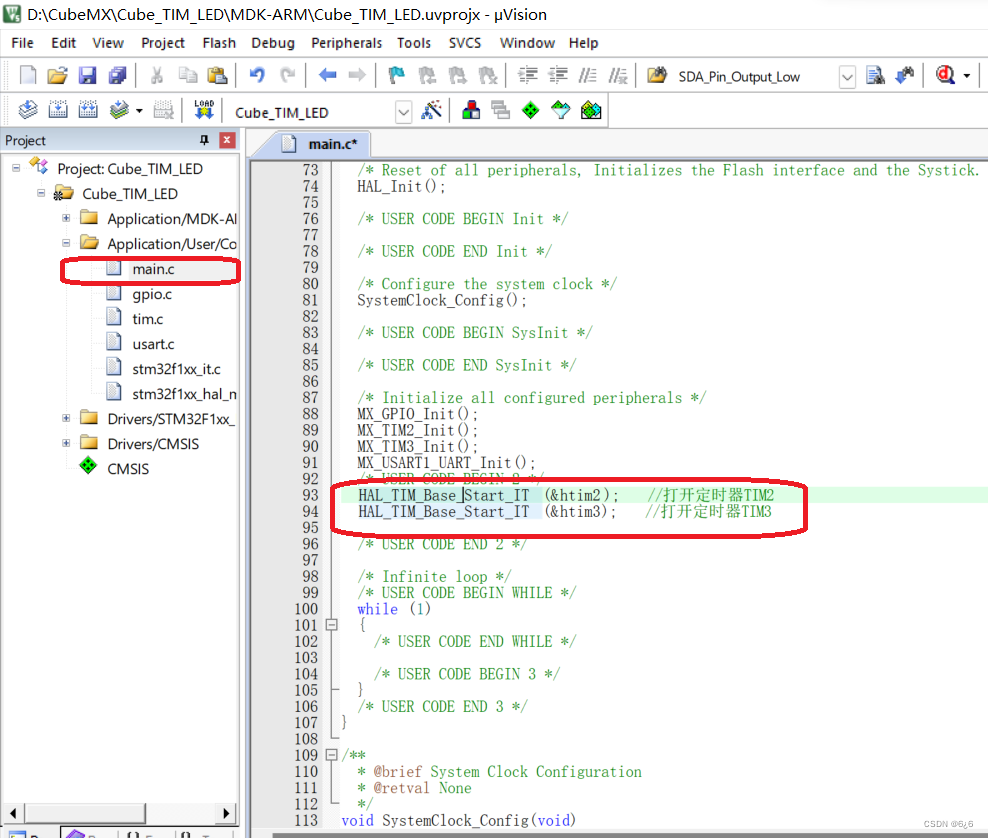Open the Pack Installer icon
The height and width of the screenshot is (838, 988).
[x=591, y=110]
